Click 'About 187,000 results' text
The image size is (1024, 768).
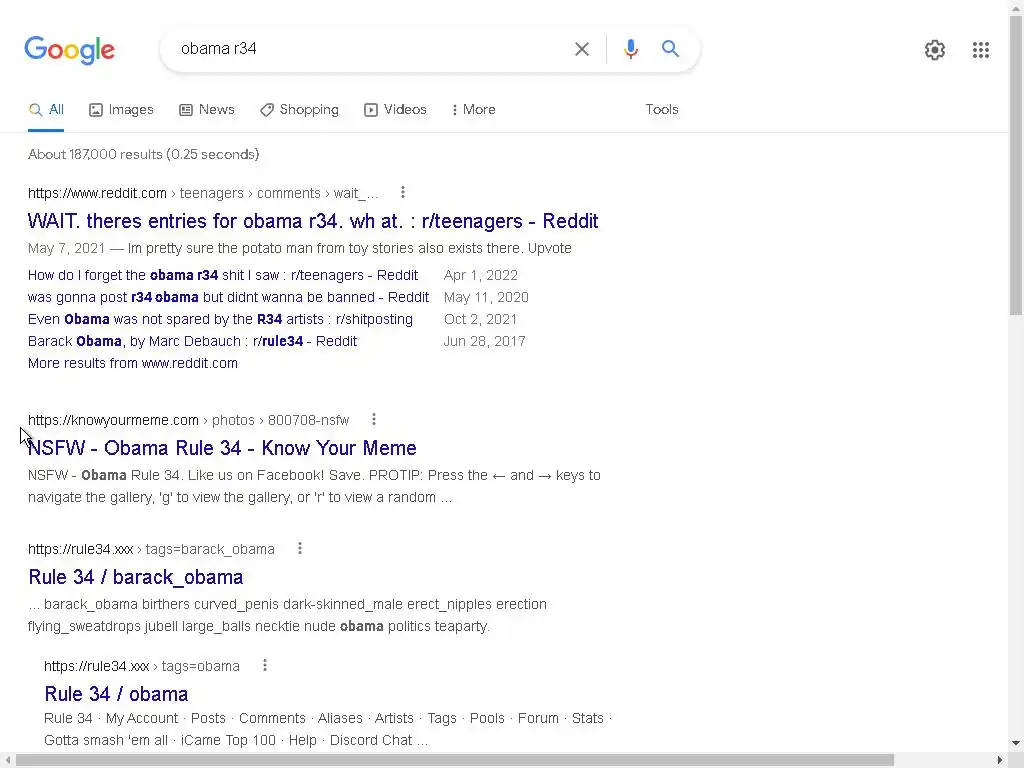144,155
